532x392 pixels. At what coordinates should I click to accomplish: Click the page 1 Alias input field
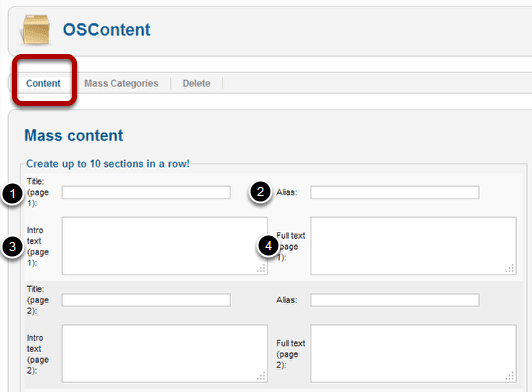pos(395,192)
